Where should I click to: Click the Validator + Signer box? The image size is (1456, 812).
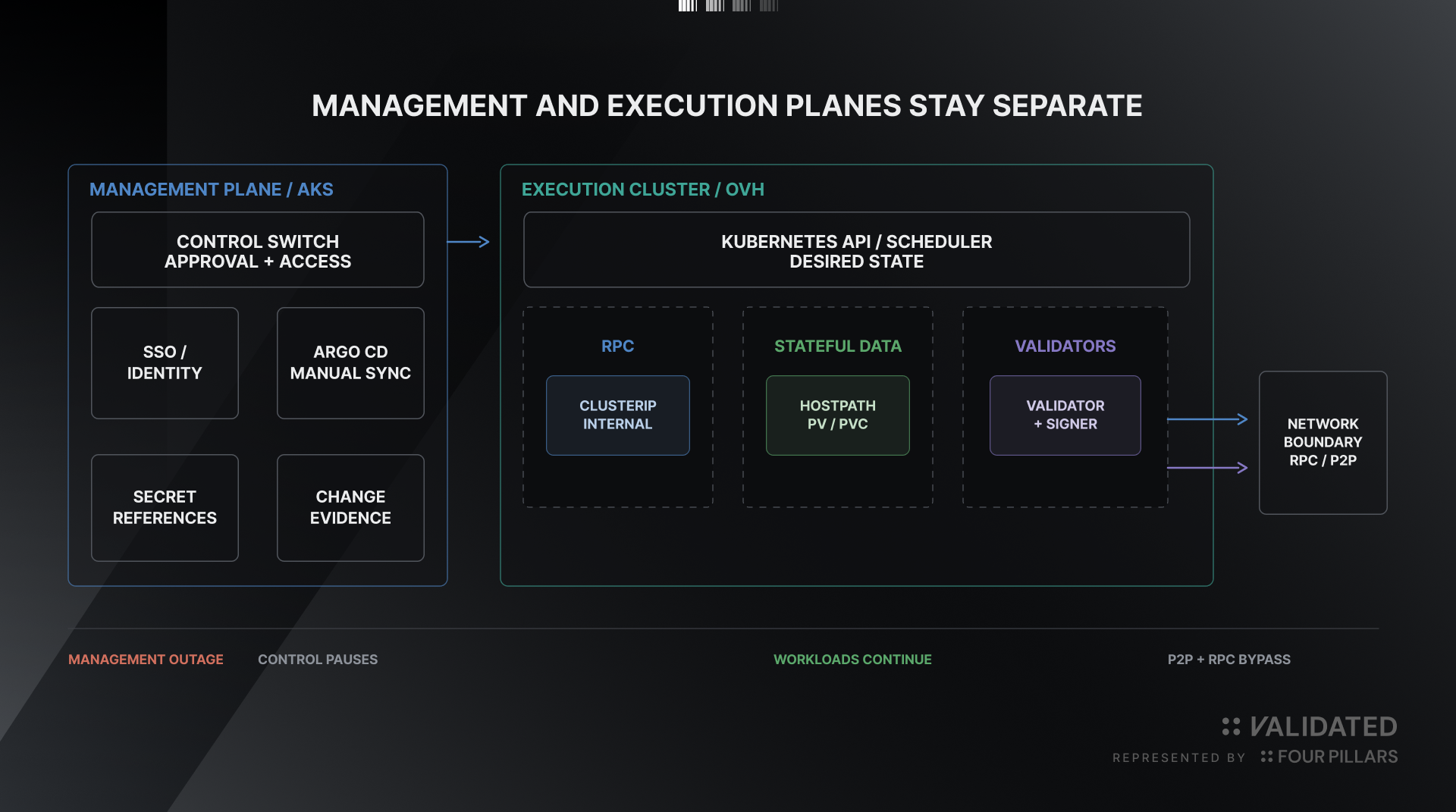1065,415
